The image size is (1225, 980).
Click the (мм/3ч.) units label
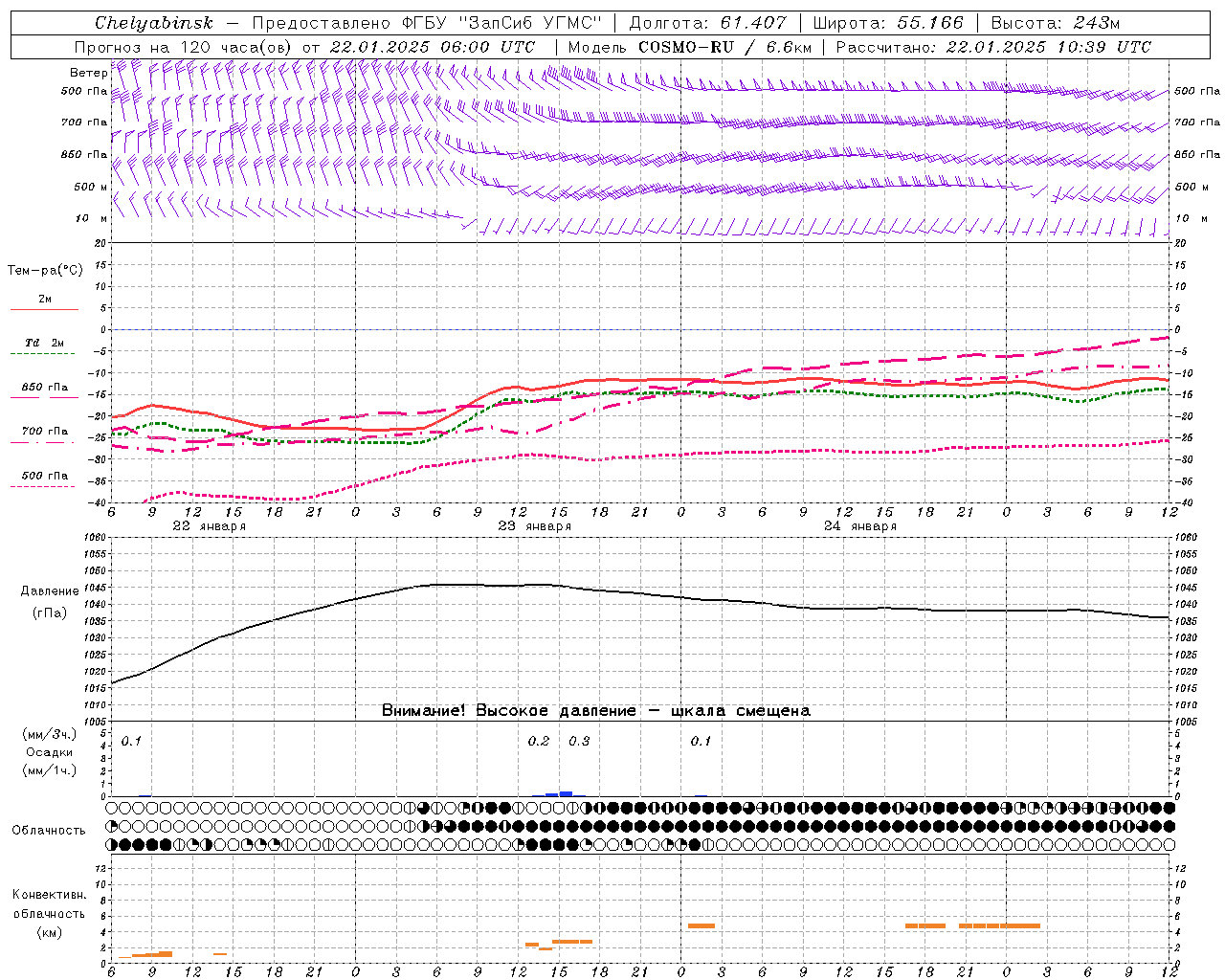pos(50,734)
